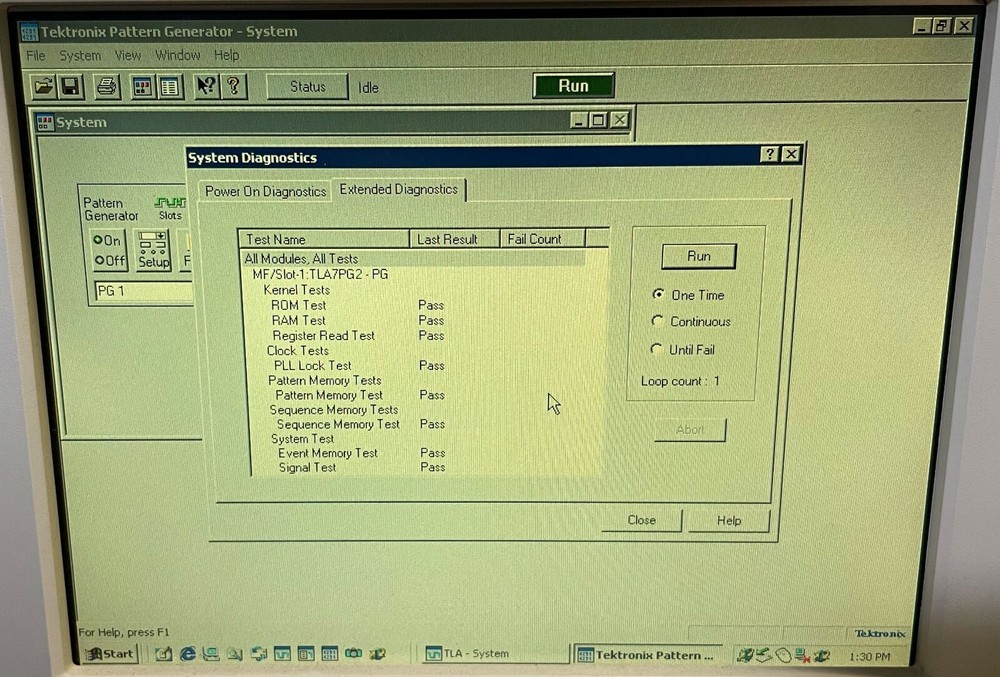Click the Test Name column header
The width and height of the screenshot is (1000, 677).
323,239
